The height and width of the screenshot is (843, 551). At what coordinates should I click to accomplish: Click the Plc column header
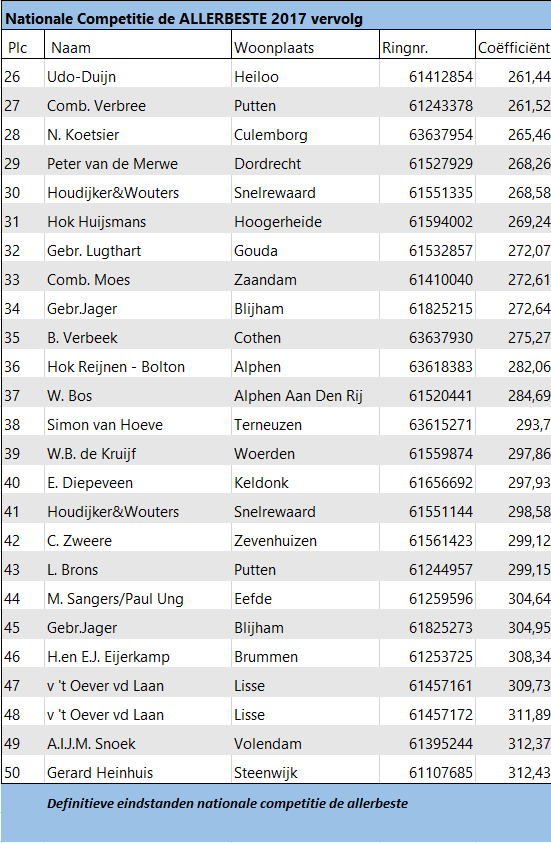[23, 45]
